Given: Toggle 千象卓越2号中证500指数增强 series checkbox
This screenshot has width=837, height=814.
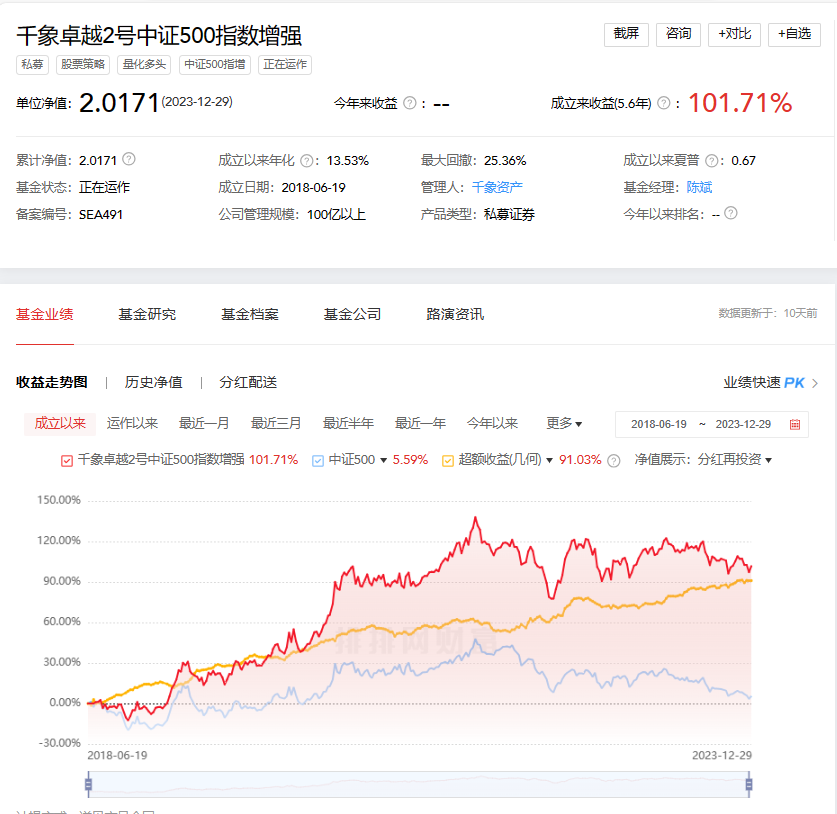Looking at the screenshot, I should click(x=67, y=461).
